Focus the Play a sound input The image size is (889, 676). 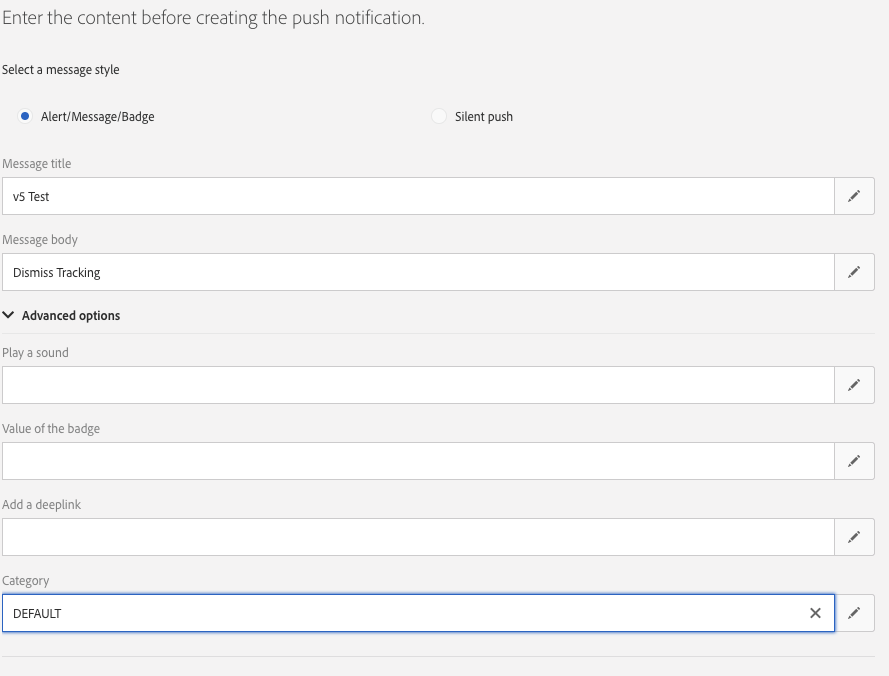(418, 385)
